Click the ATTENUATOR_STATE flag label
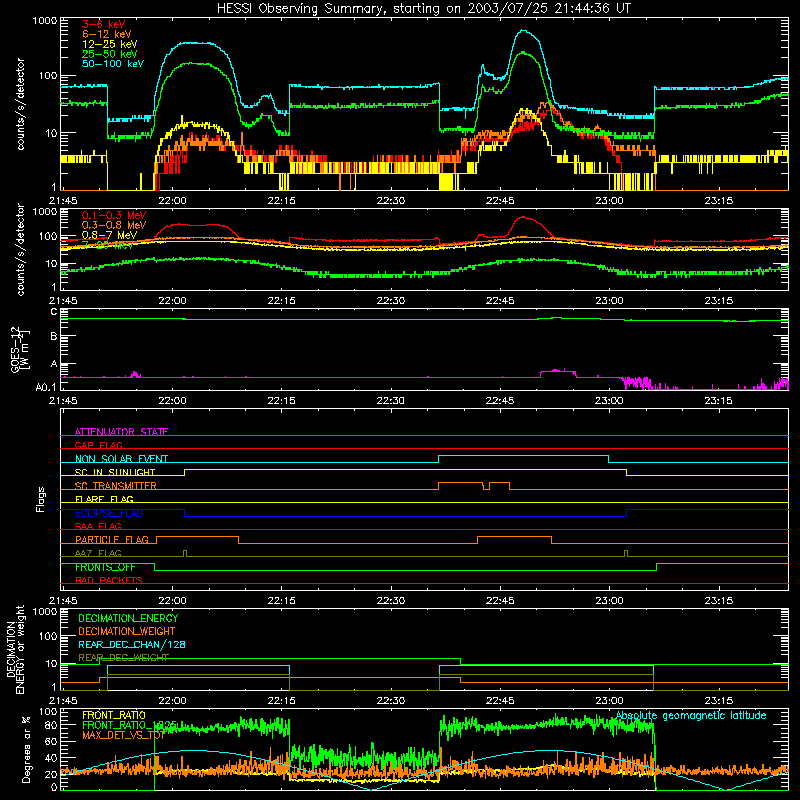 click(121, 432)
